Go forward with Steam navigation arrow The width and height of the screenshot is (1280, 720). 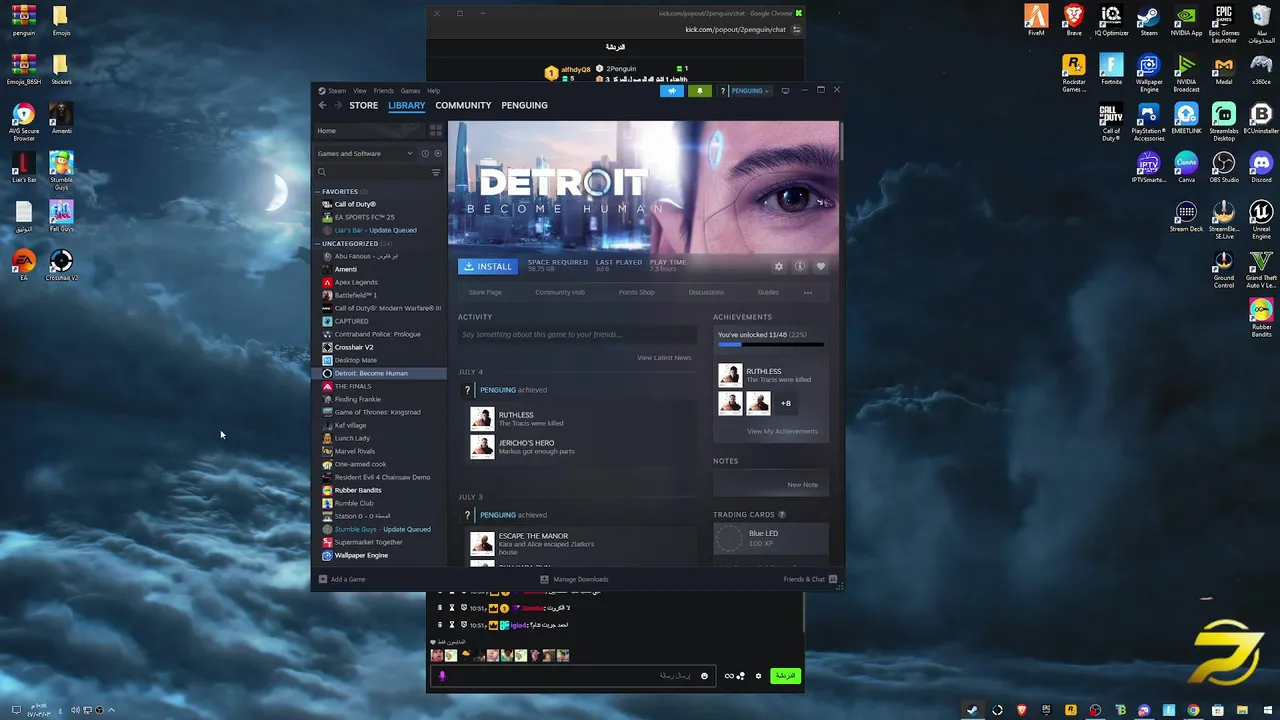tap(338, 105)
